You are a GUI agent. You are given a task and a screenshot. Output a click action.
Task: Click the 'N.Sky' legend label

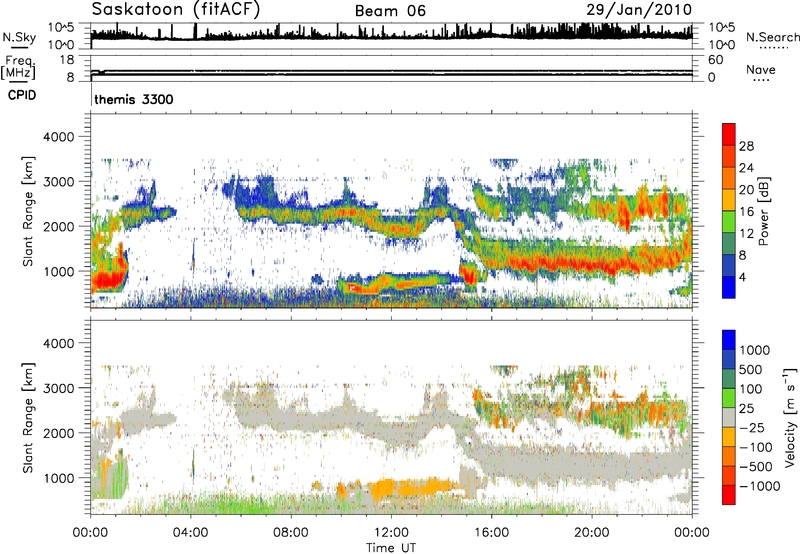(x=19, y=37)
